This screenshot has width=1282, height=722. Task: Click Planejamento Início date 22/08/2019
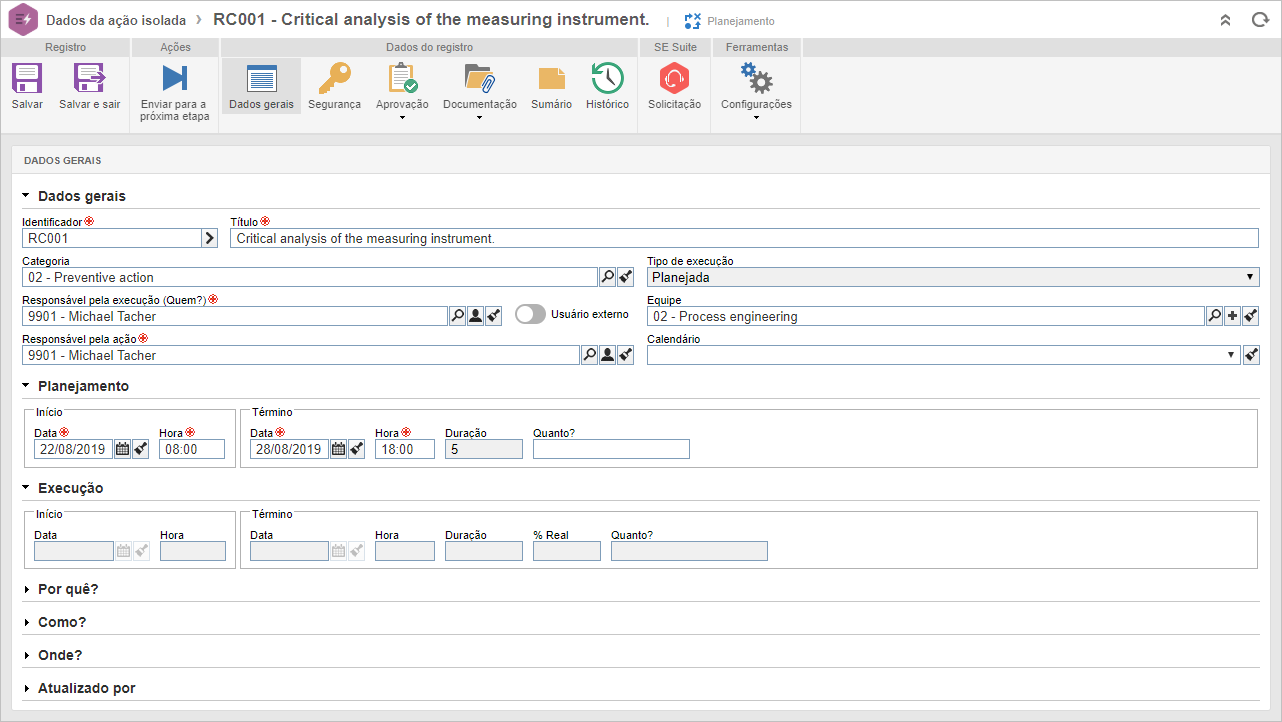point(74,449)
